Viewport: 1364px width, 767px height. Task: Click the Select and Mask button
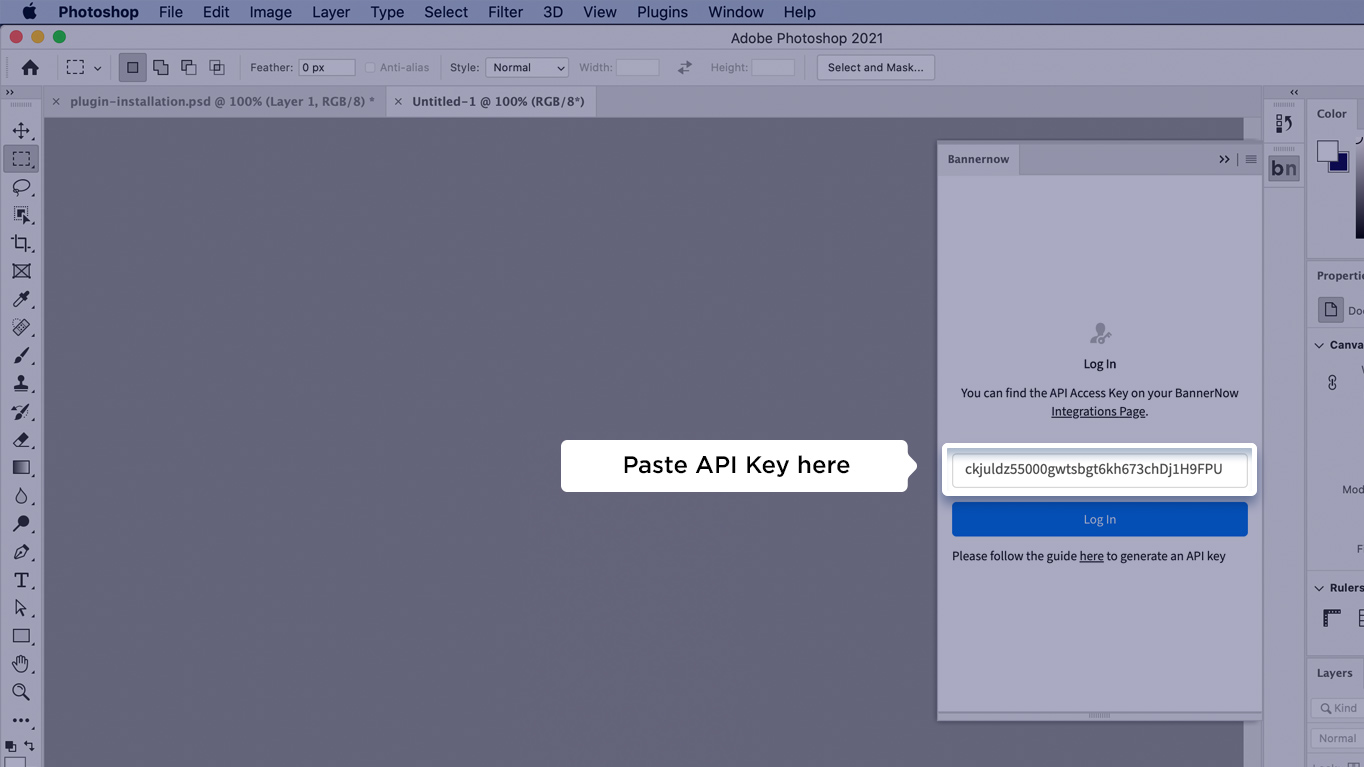(x=875, y=67)
